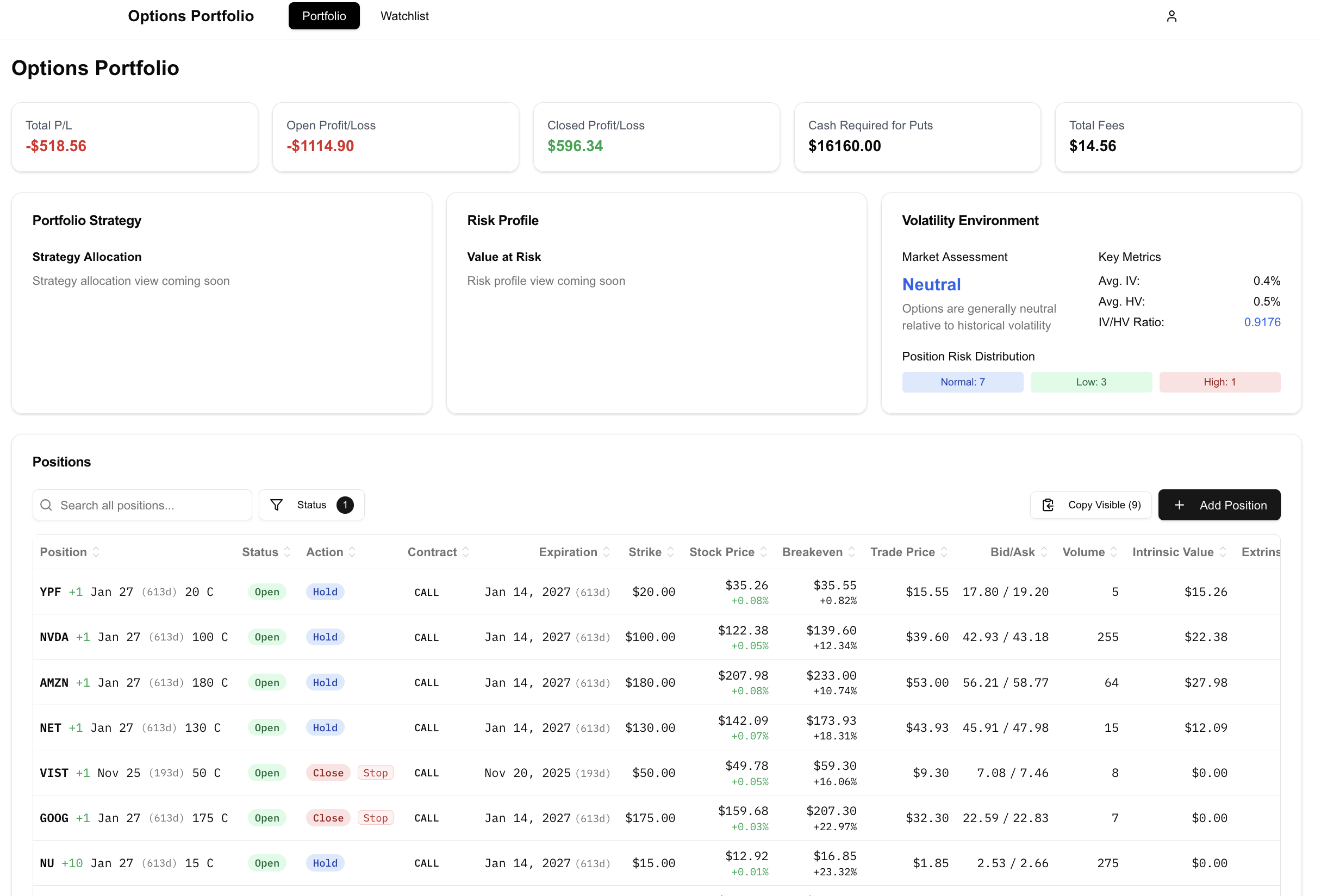This screenshot has height=896, width=1321.
Task: Open the user profile icon
Action: 1171,16
